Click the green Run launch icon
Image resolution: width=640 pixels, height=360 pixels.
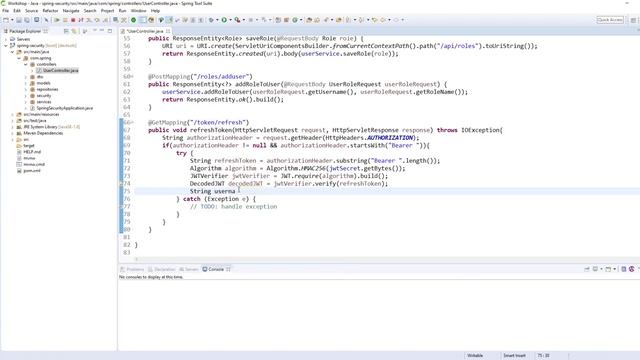(x=224, y=20)
